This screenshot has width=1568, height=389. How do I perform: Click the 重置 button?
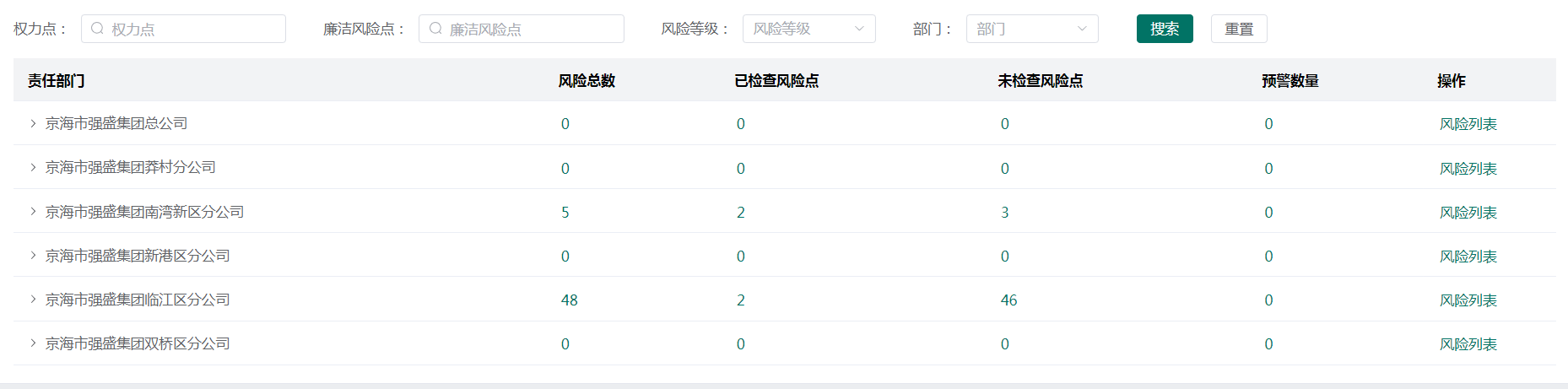tap(1238, 29)
